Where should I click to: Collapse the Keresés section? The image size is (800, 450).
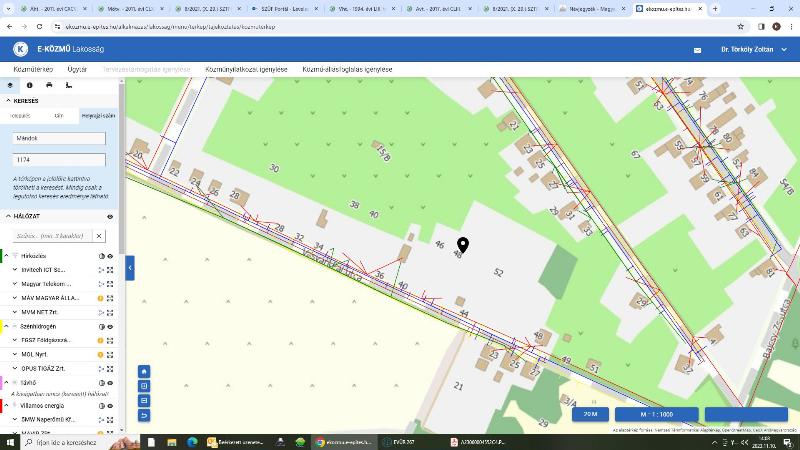click(8, 101)
